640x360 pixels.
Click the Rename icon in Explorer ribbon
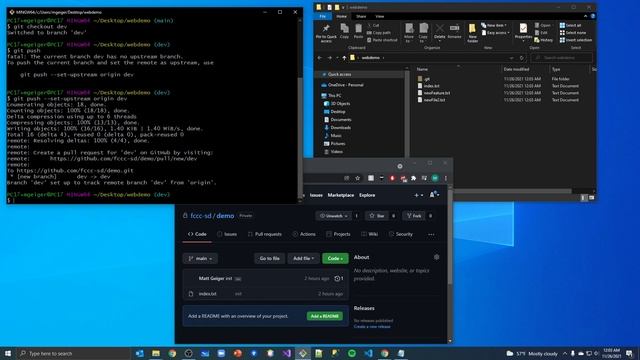pos(454,31)
